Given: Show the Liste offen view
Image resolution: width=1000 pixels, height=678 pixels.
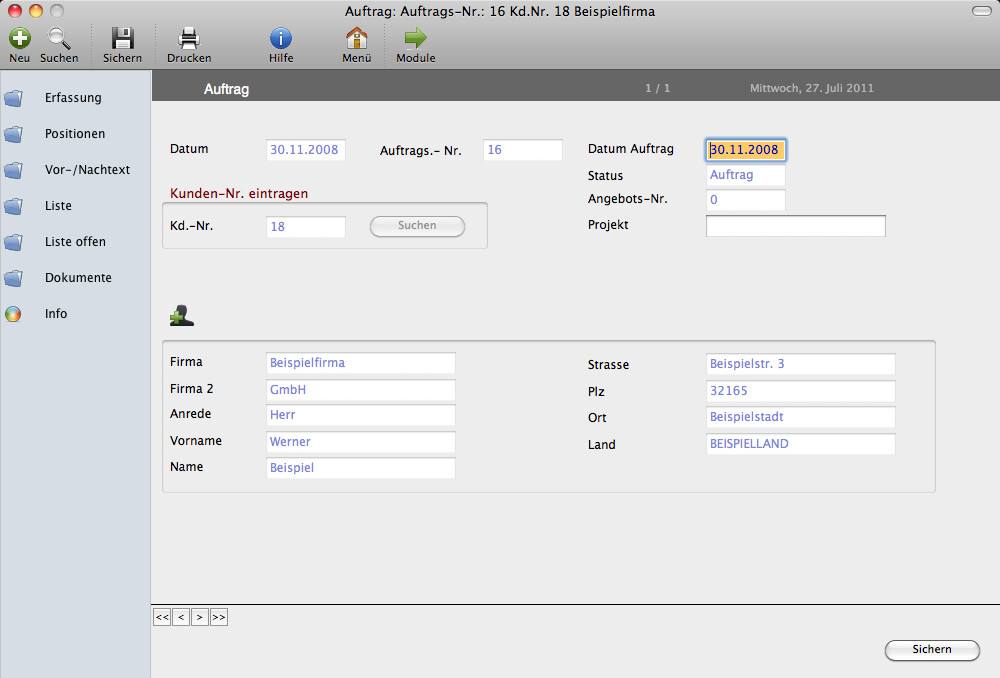Looking at the screenshot, I should coord(75,242).
